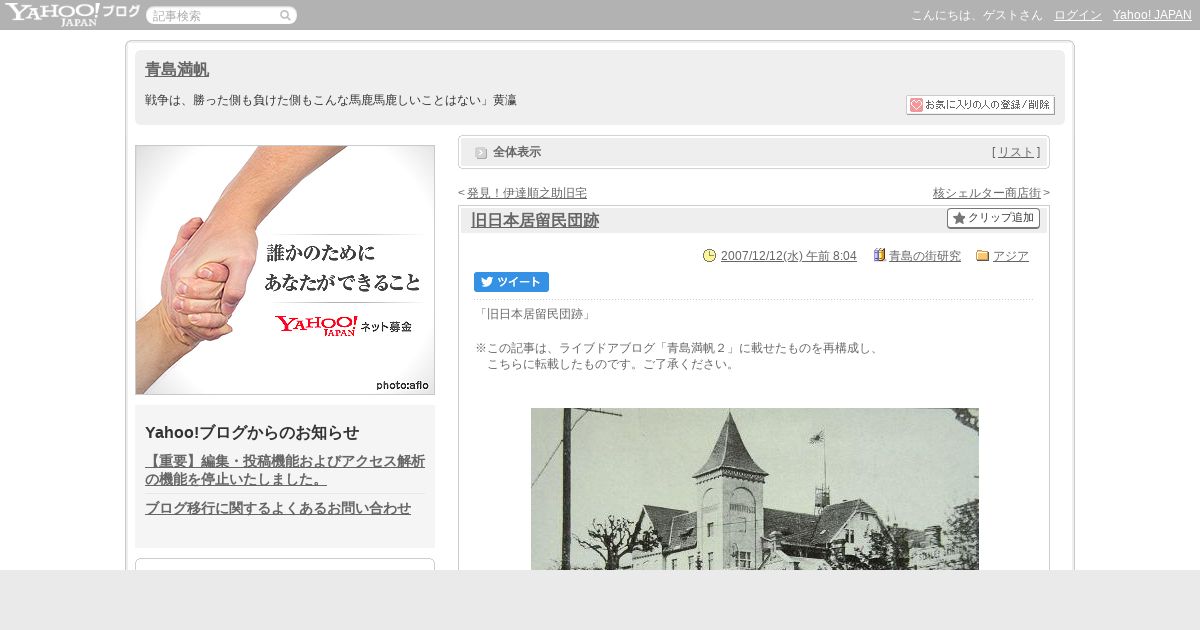Click the blog subtitle text about 戦争
The width and height of the screenshot is (1200, 630).
click(330, 100)
